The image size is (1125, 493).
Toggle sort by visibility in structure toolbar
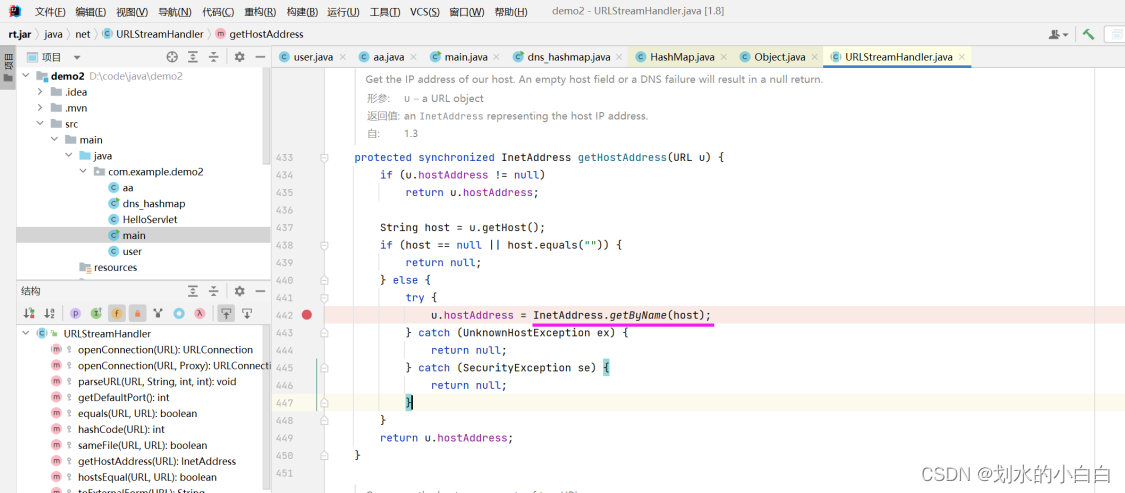(29, 313)
